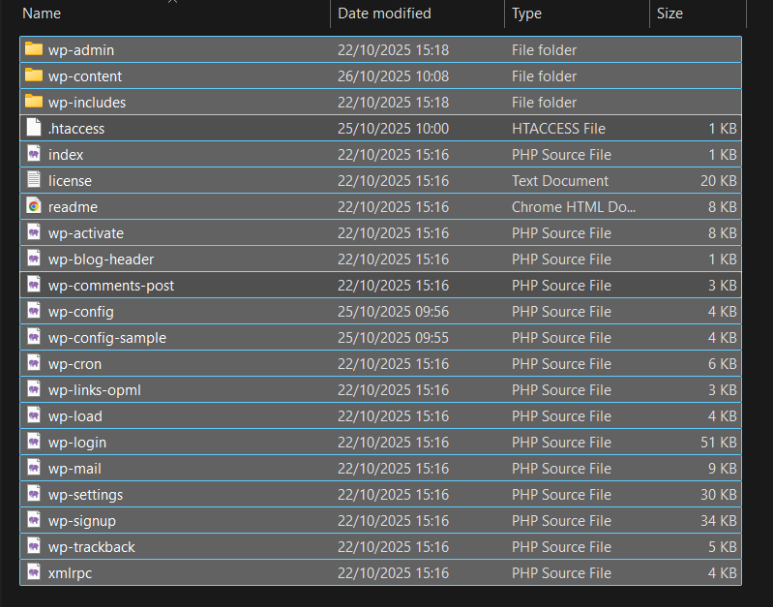The height and width of the screenshot is (607, 773).
Task: Click the wp-comments-post file name
Action: pos(111,286)
